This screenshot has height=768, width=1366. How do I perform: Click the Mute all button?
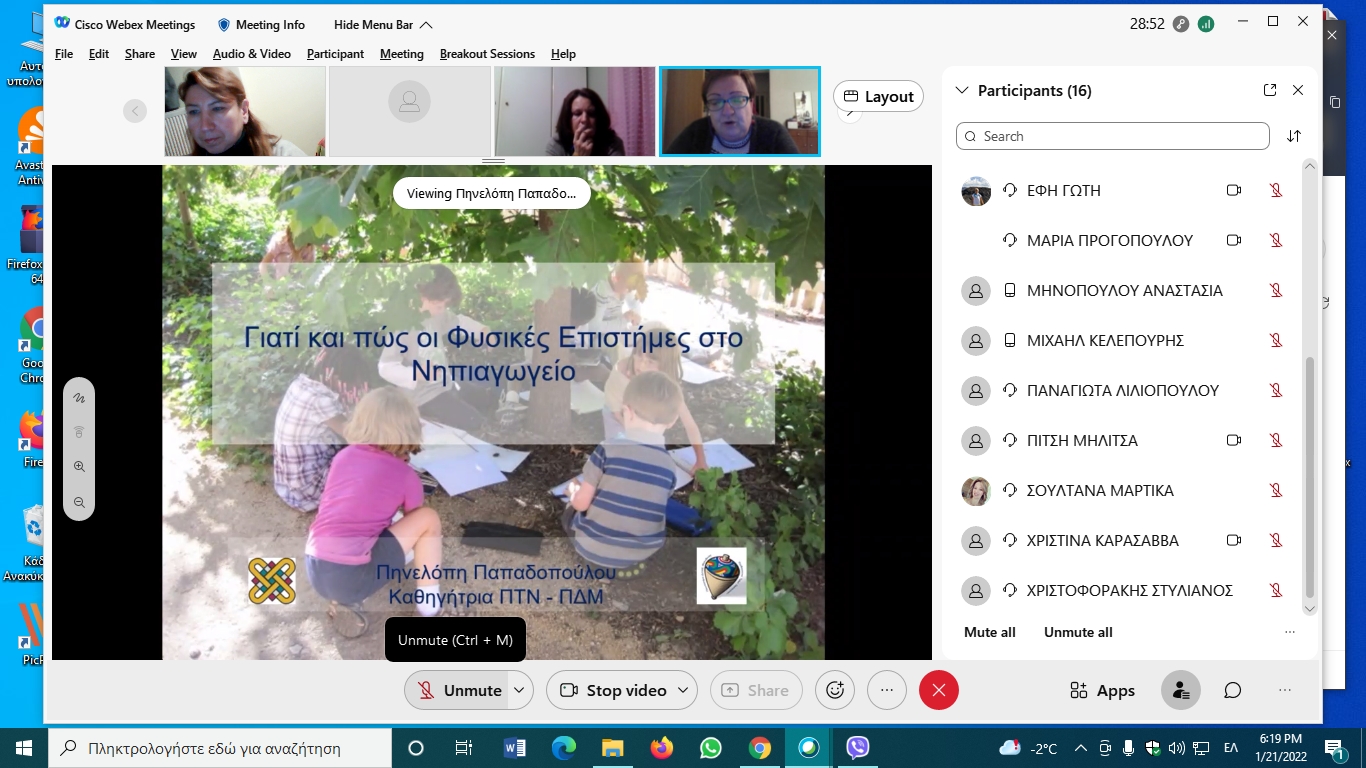(989, 632)
